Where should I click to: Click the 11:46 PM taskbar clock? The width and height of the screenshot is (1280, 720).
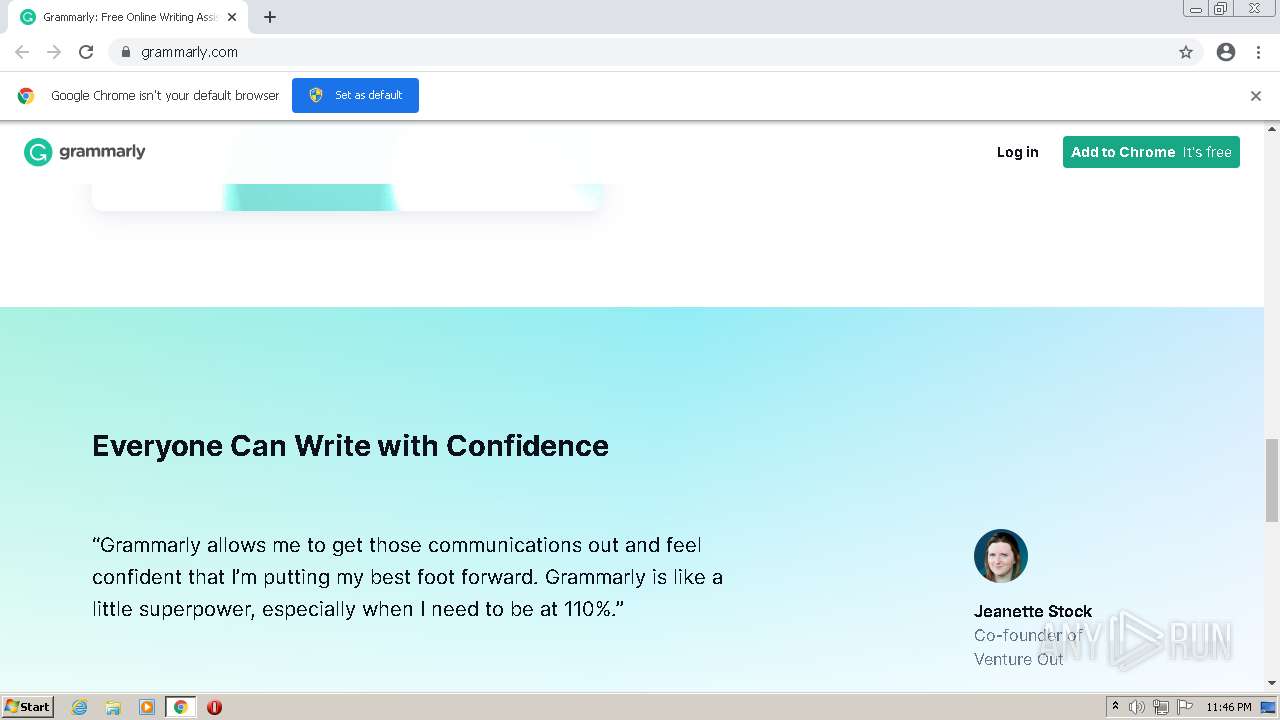(x=1229, y=707)
